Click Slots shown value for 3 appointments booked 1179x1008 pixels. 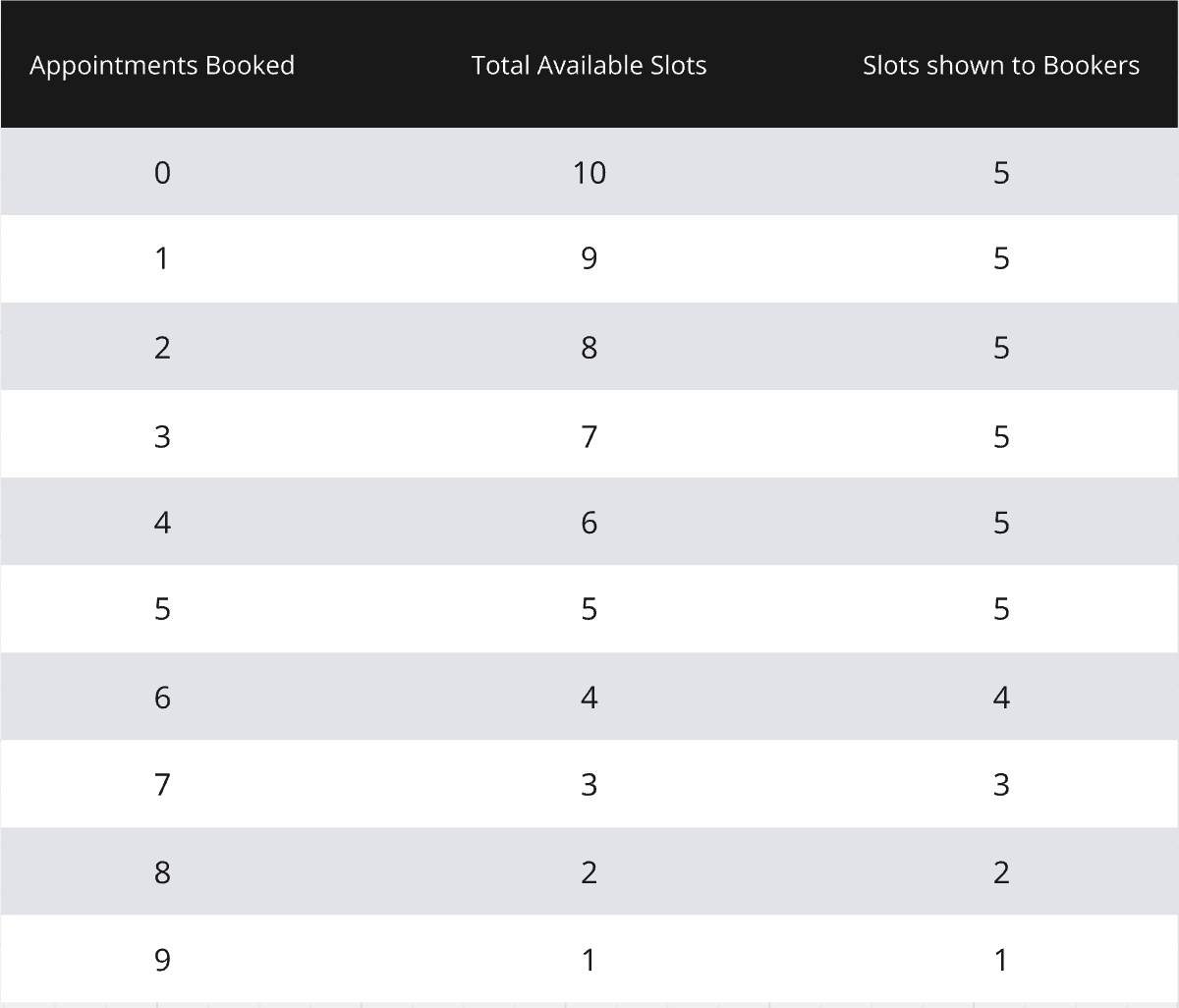pos(1001,434)
